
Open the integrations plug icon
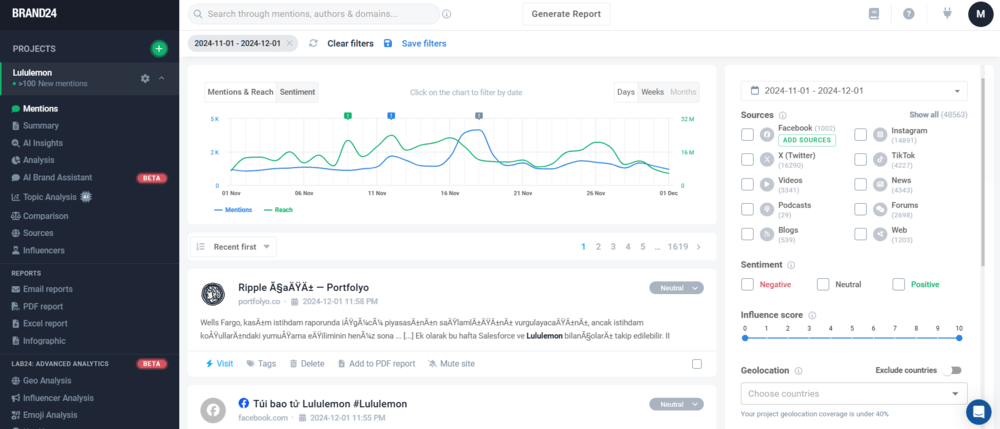click(x=947, y=13)
